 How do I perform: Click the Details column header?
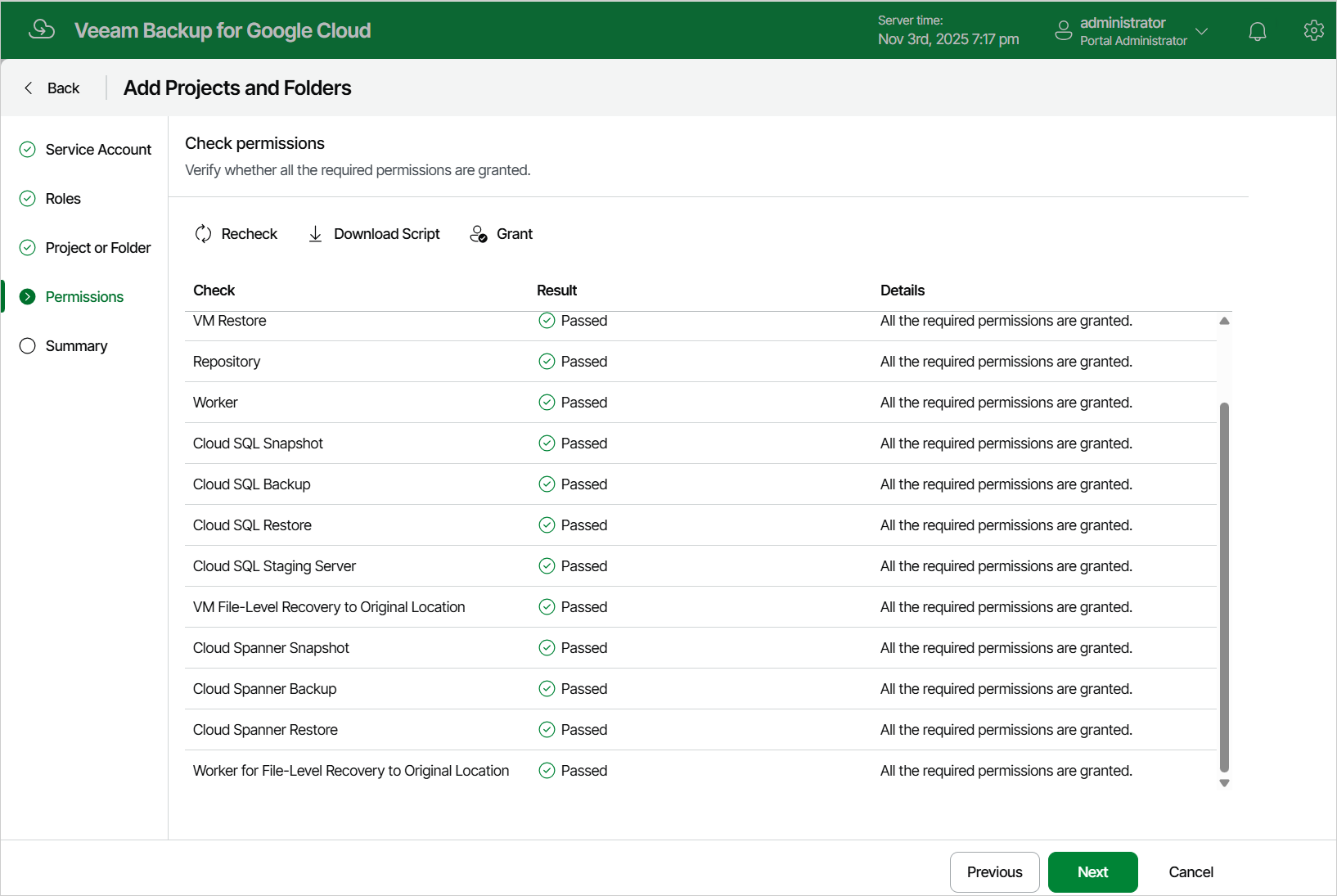tap(903, 290)
